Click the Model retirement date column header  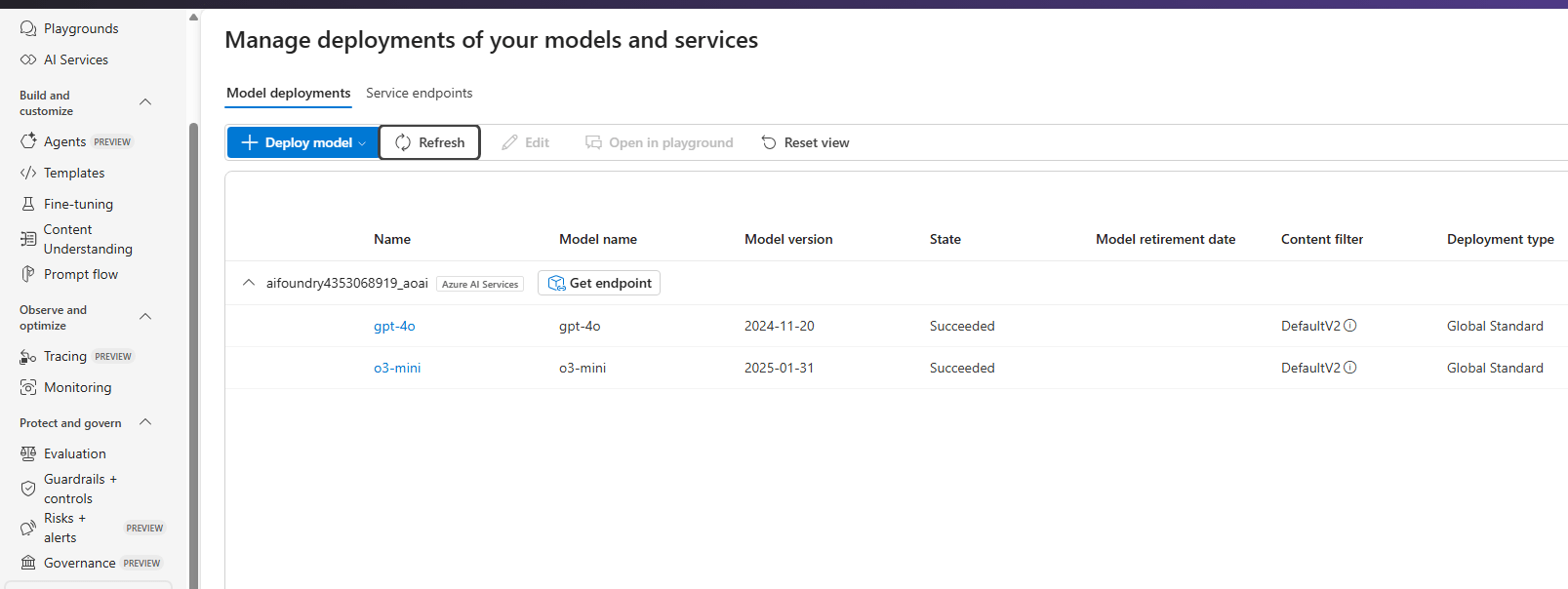1165,239
